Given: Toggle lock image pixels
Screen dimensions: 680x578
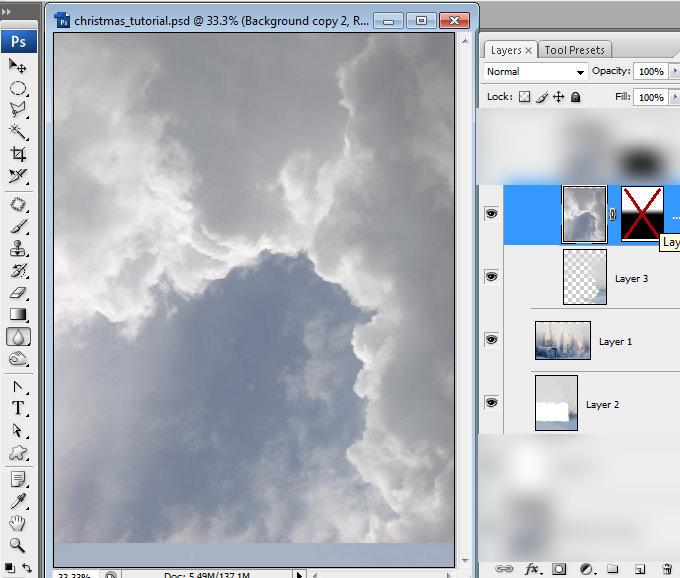Looking at the screenshot, I should pyautogui.click(x=542, y=97).
